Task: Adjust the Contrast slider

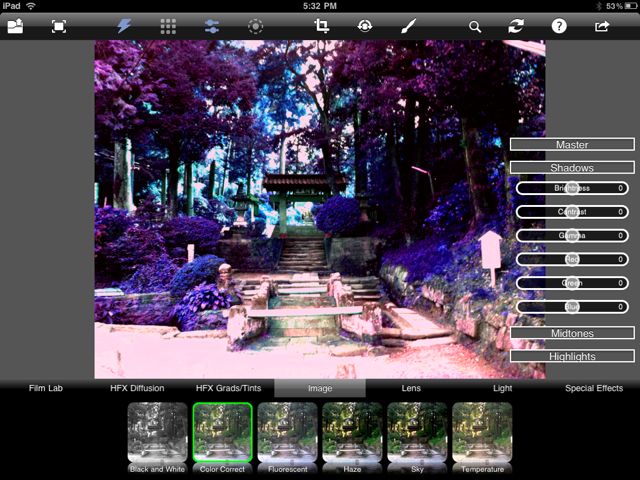Action: coord(572,212)
